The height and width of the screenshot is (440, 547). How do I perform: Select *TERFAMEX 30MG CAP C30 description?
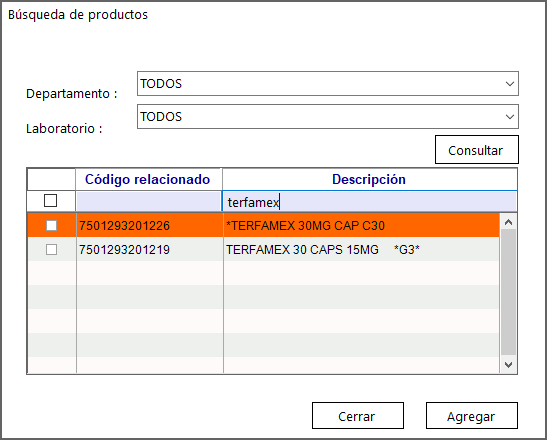tap(361, 225)
